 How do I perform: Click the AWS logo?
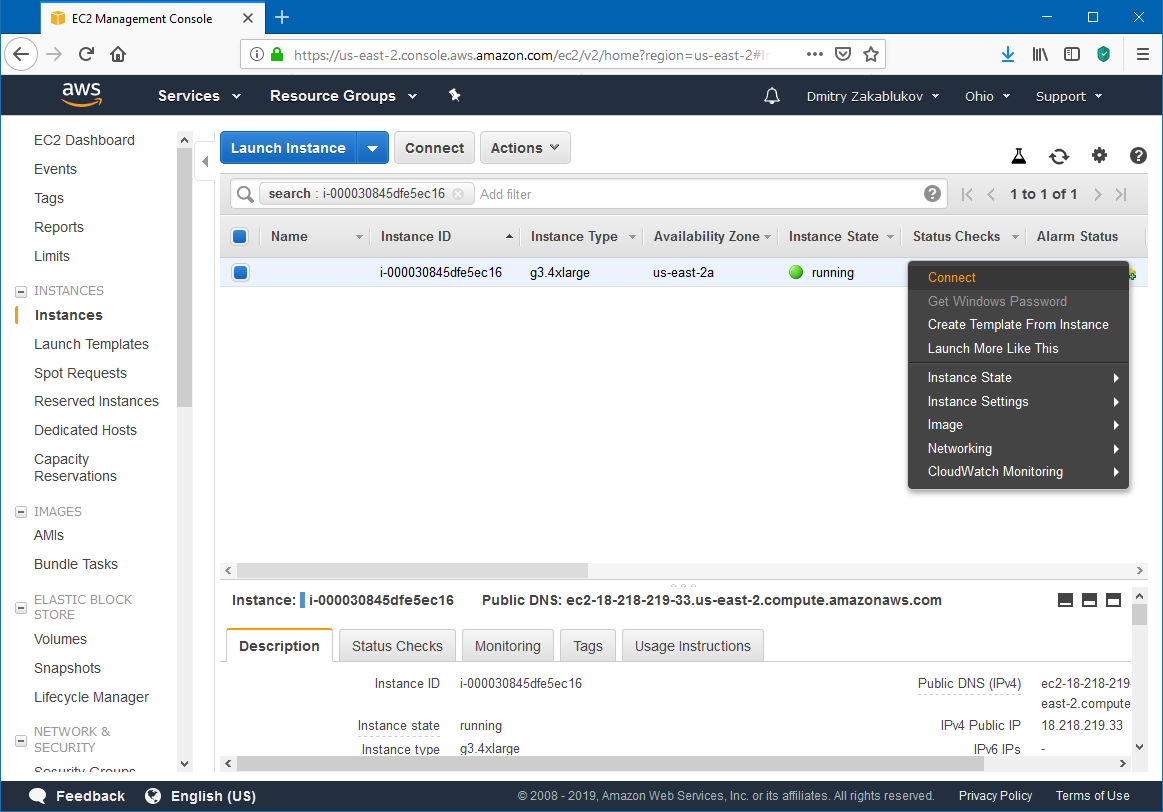[82, 95]
